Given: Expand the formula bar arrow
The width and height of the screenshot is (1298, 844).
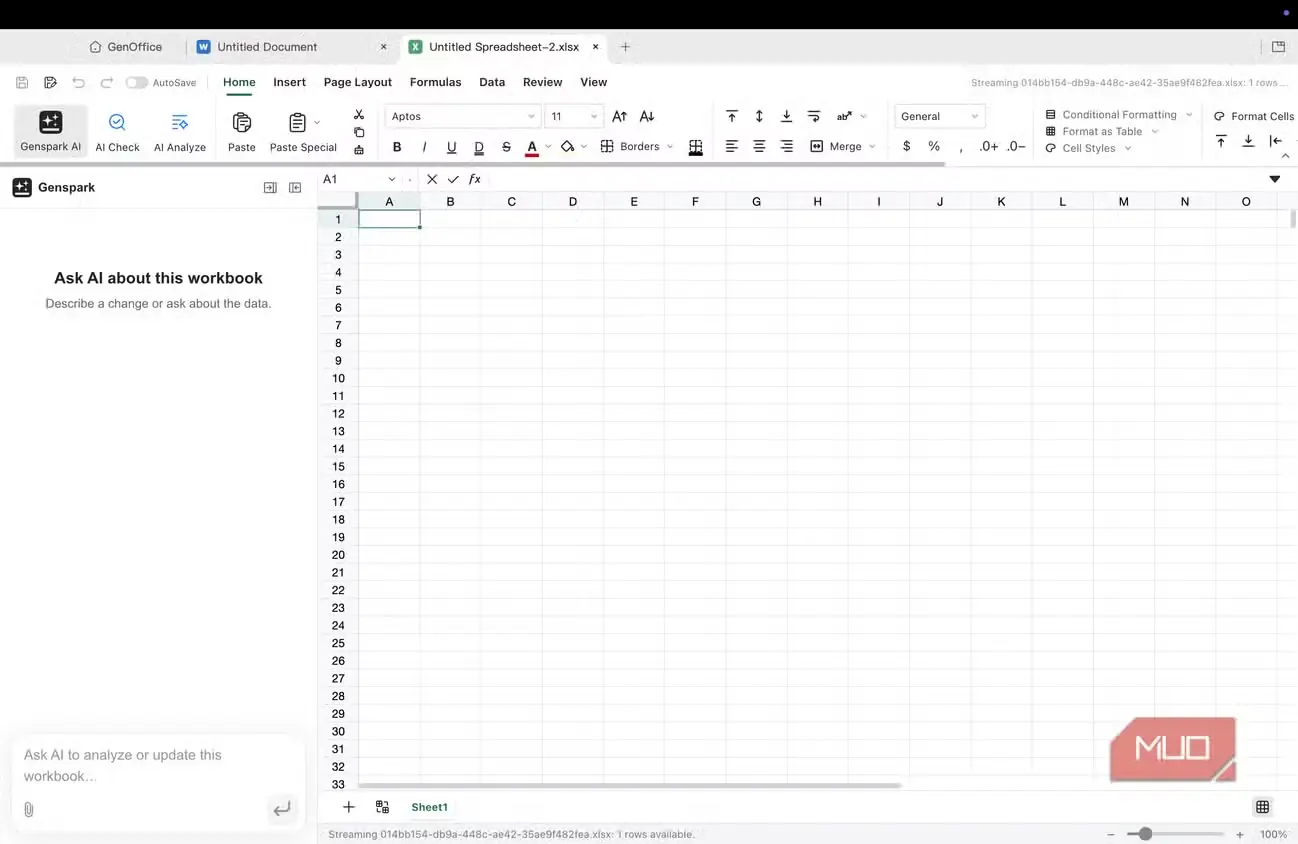Looking at the screenshot, I should coord(1274,179).
